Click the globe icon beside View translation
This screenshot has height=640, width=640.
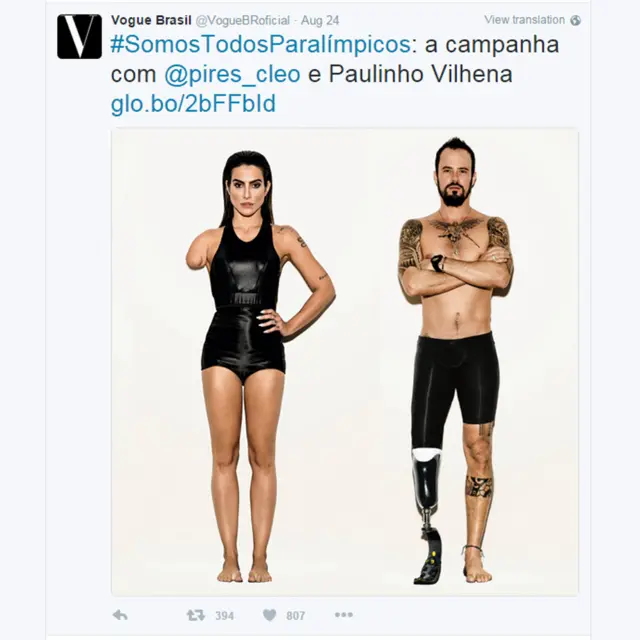coord(576,20)
